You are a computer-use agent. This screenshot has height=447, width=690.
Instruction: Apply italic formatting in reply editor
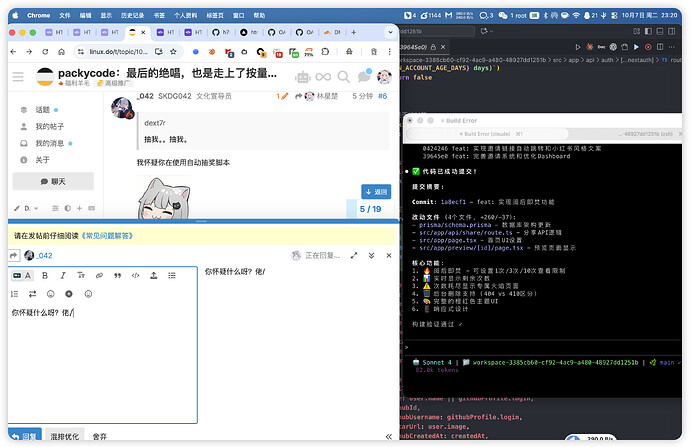coord(63,275)
